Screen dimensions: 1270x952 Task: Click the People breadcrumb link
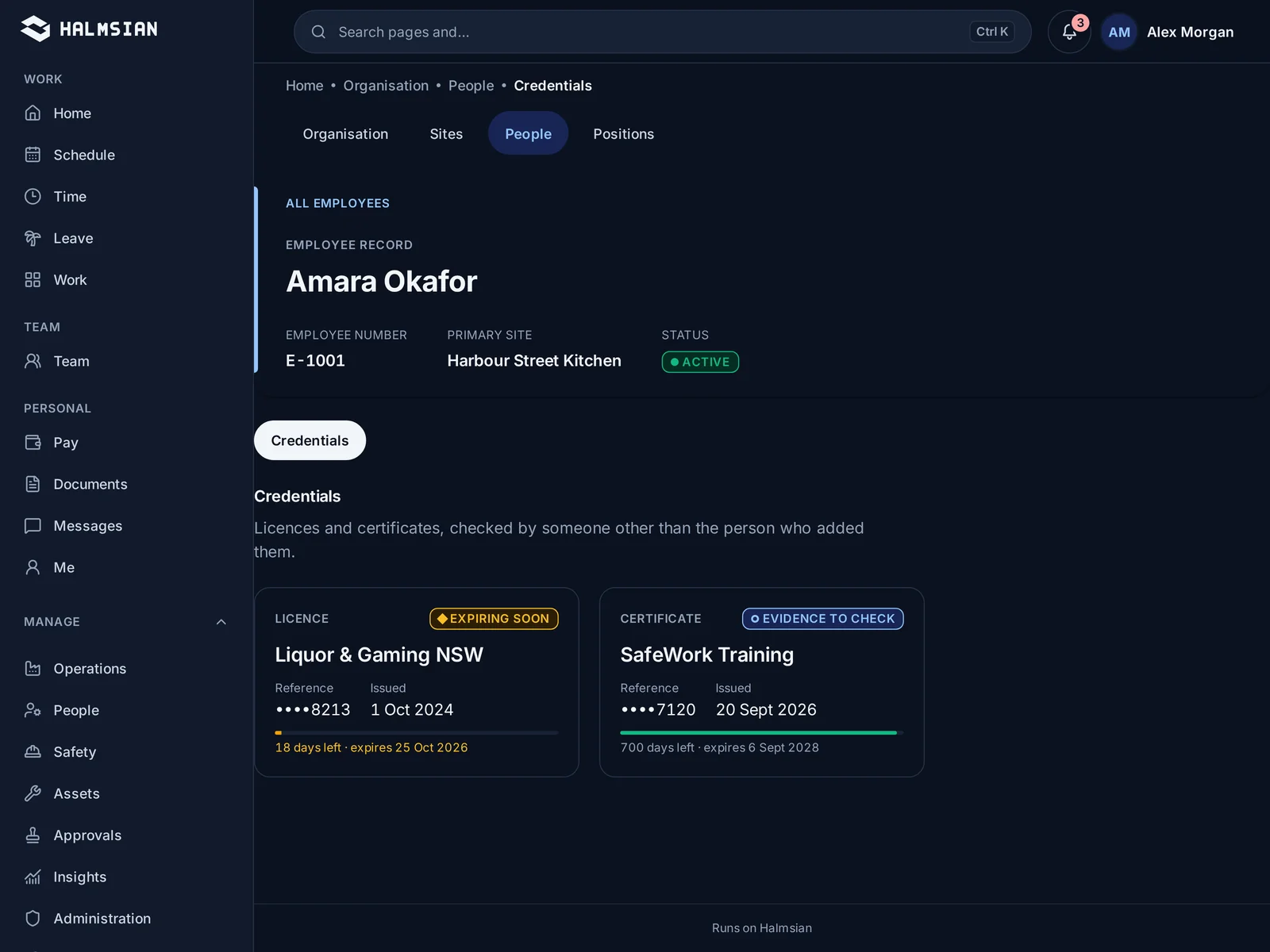click(471, 86)
